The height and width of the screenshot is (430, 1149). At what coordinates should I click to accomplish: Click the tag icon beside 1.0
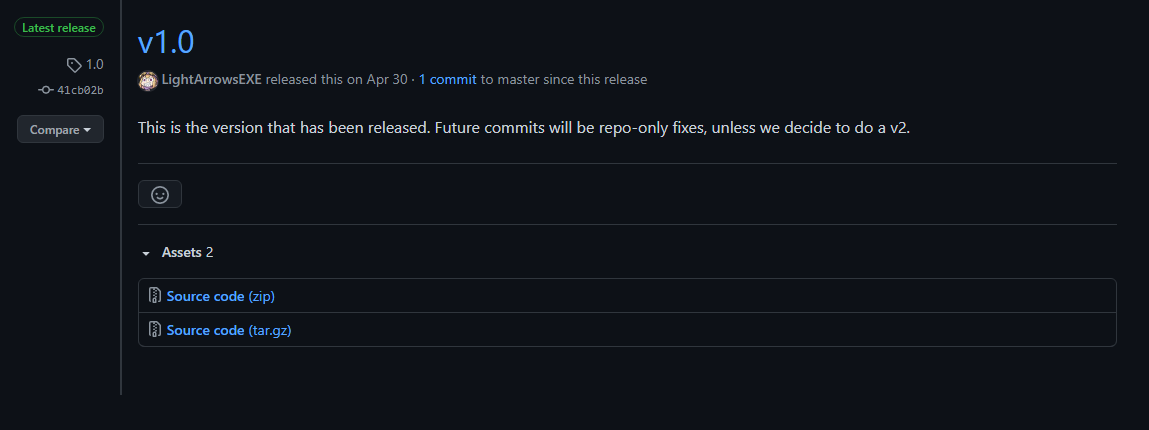(x=74, y=65)
